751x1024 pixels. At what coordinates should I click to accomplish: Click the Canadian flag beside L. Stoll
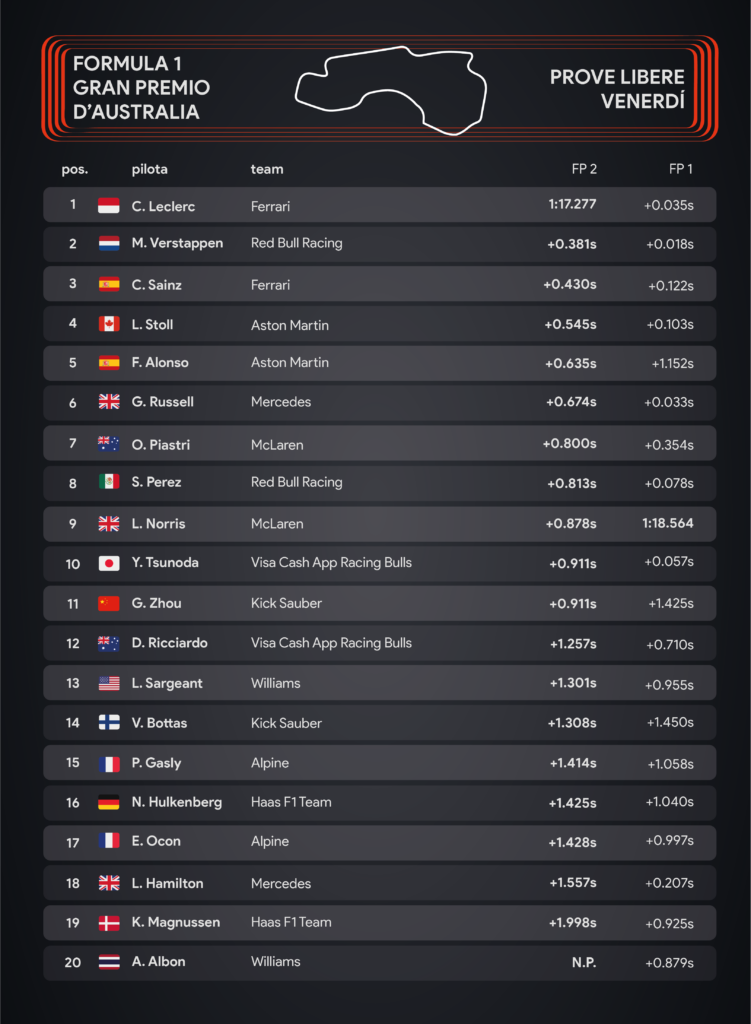[x=109, y=324]
